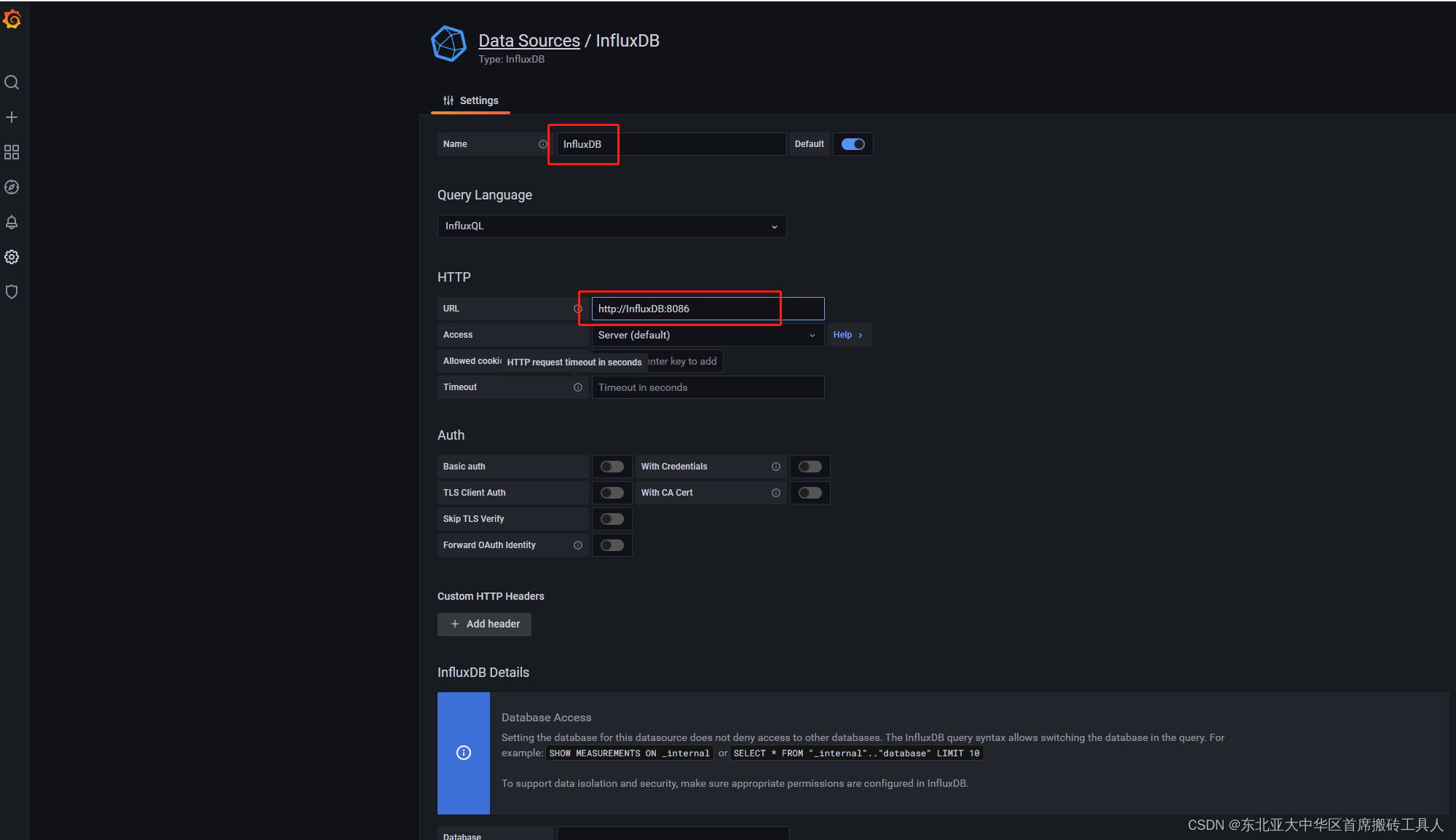
Task: Click the Basic auth label
Action: [x=464, y=467]
